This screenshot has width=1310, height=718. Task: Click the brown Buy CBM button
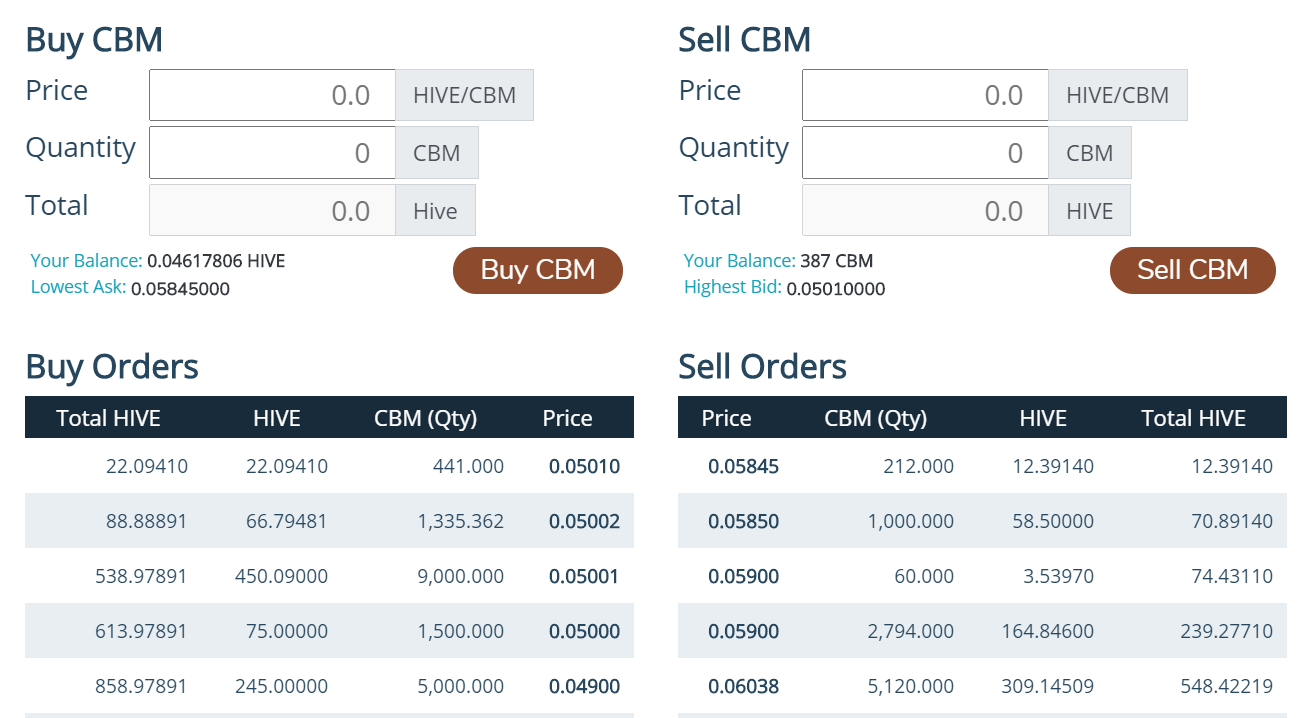(x=538, y=270)
